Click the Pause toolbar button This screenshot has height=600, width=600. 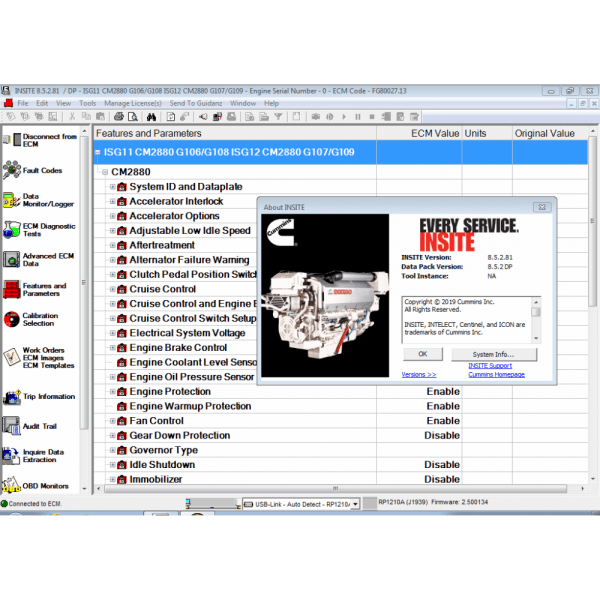pos(358,117)
